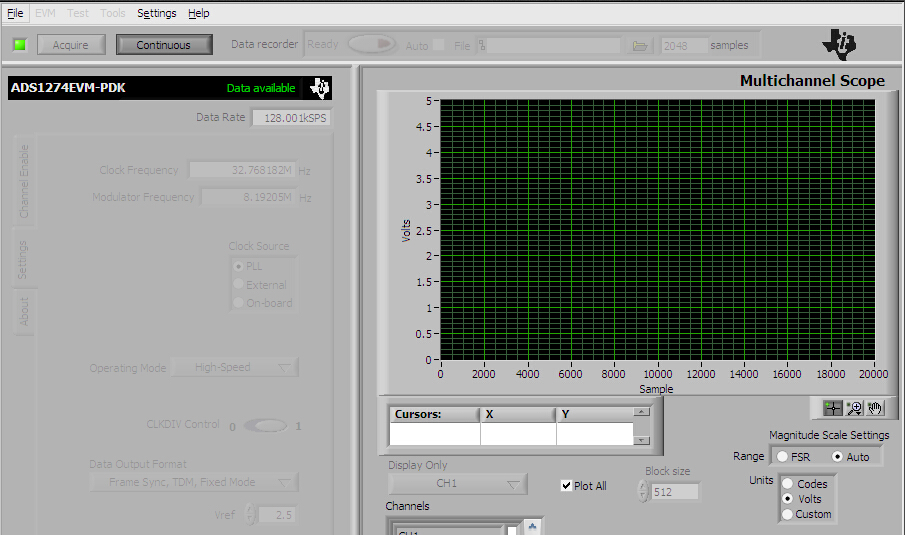The width and height of the screenshot is (905, 535).
Task: Choose Codes as the units
Action: (x=787, y=484)
